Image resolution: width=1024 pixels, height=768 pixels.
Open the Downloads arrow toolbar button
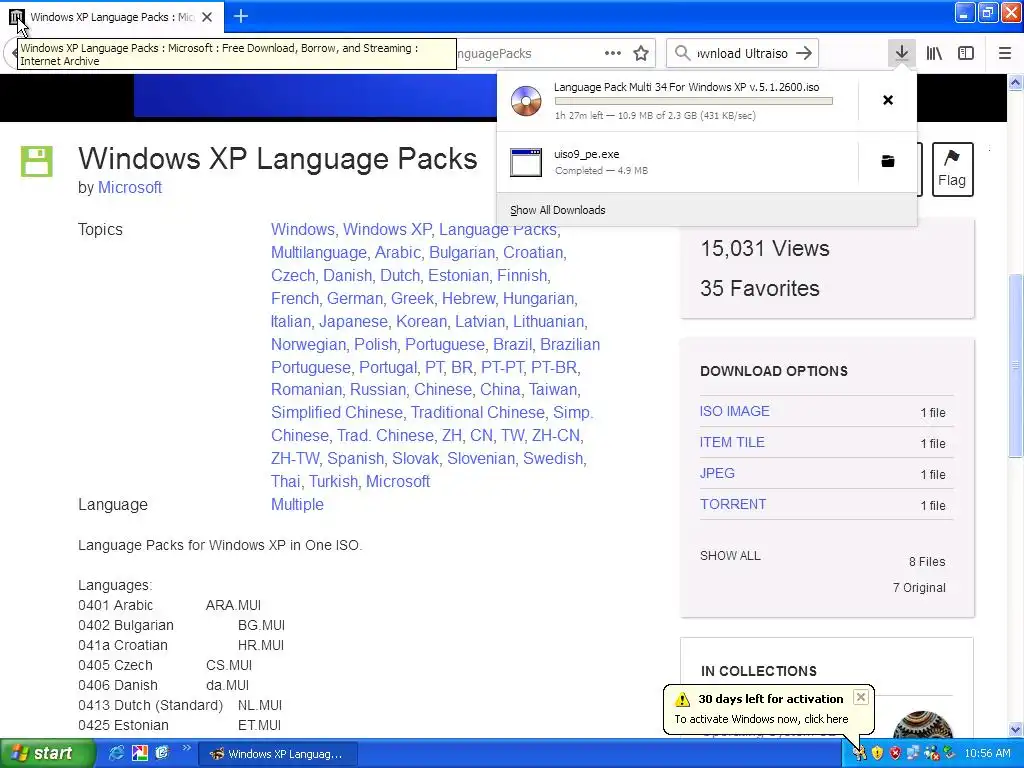click(901, 53)
